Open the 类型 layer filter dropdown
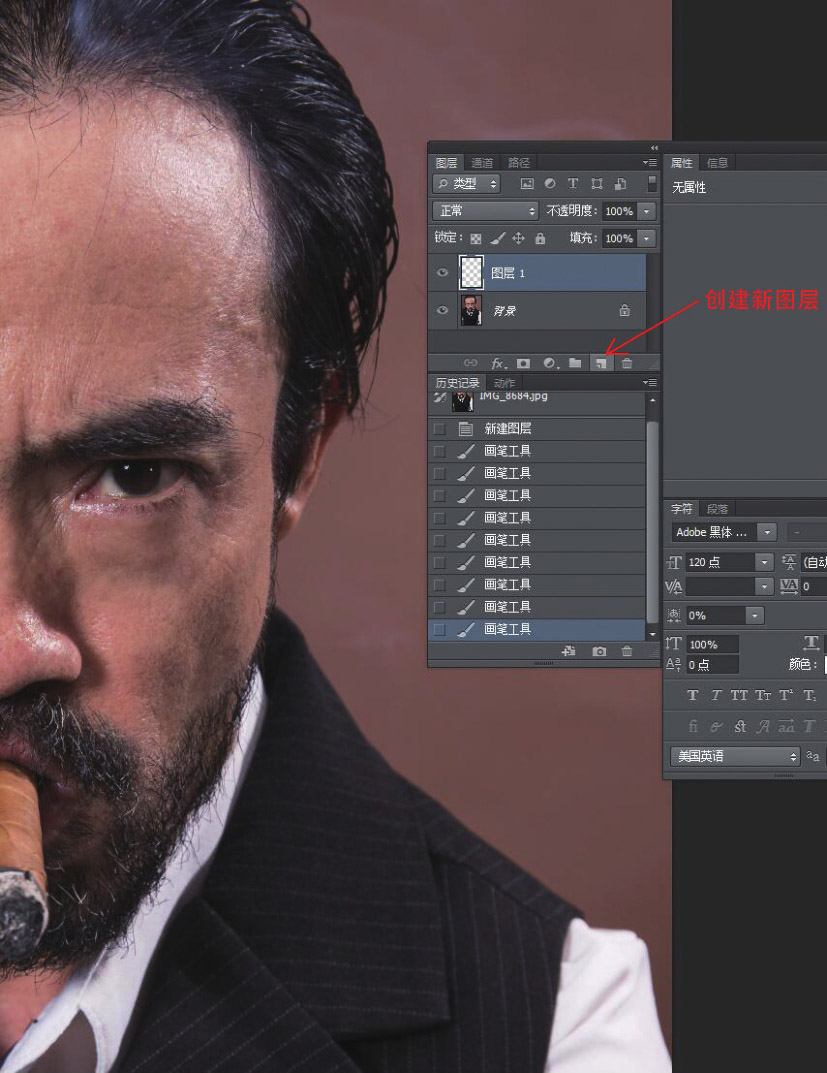The width and height of the screenshot is (827, 1073). pos(466,183)
